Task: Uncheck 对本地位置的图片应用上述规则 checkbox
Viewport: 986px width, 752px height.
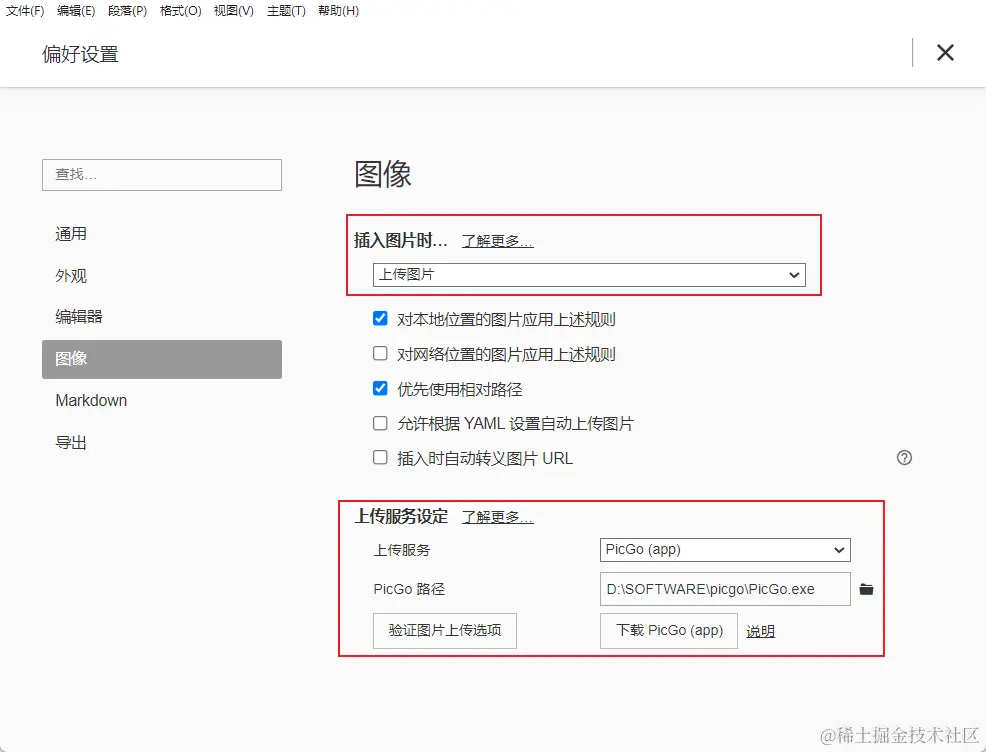Action: click(380, 318)
